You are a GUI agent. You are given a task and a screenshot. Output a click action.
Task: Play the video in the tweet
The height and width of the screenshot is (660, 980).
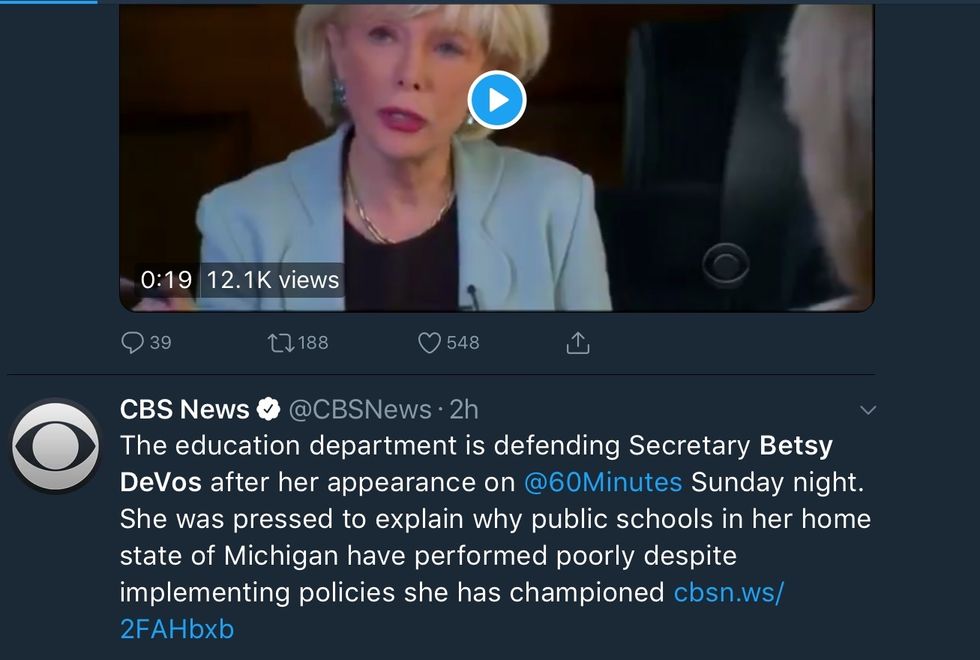point(497,99)
